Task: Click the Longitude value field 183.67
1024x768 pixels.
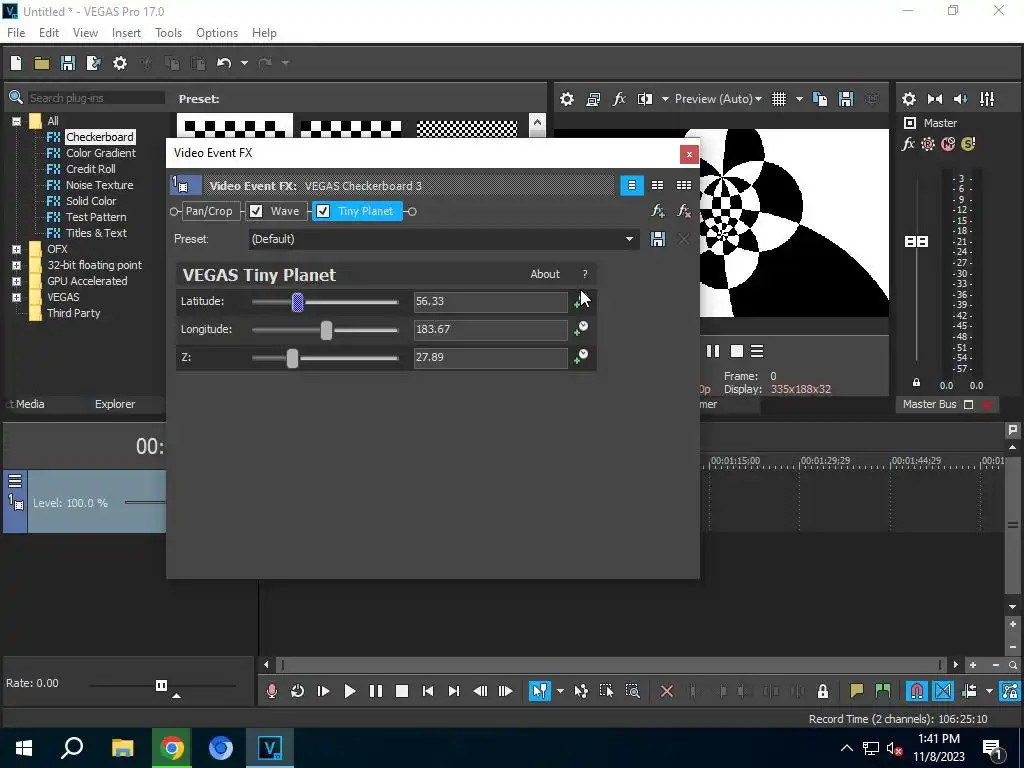Action: click(x=490, y=330)
